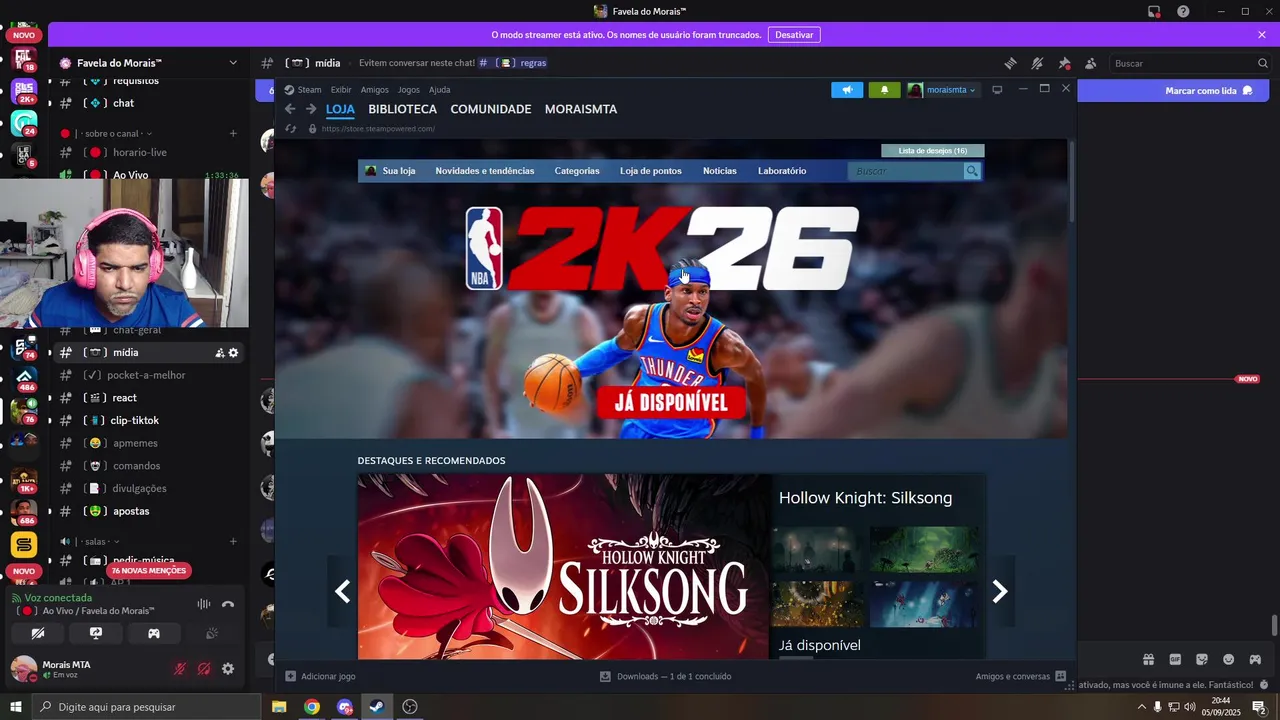Show next featured game carousel arrow

pyautogui.click(x=1000, y=592)
